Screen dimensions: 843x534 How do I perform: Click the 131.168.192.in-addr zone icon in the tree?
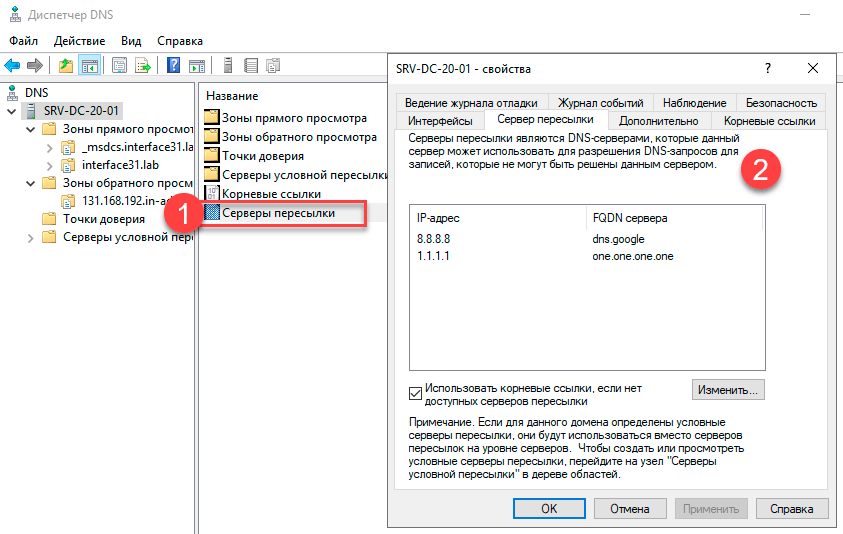[x=68, y=201]
